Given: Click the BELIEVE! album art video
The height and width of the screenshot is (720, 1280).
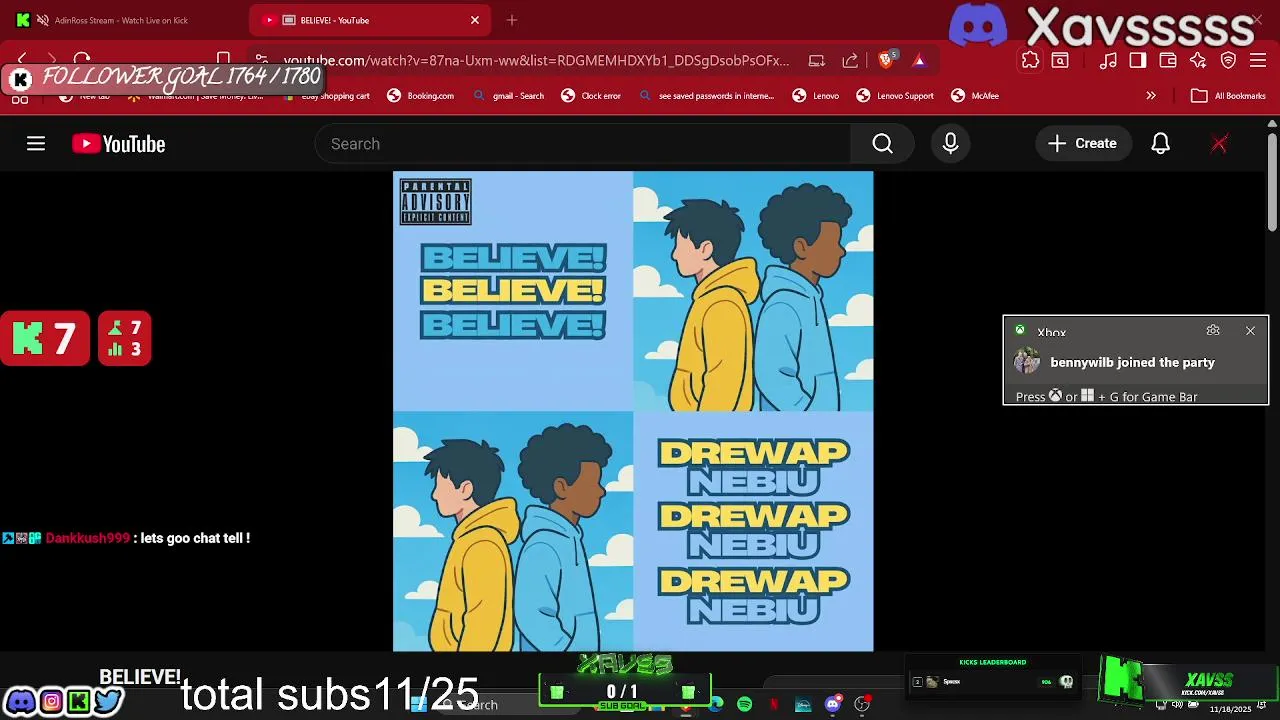Looking at the screenshot, I should [x=633, y=411].
